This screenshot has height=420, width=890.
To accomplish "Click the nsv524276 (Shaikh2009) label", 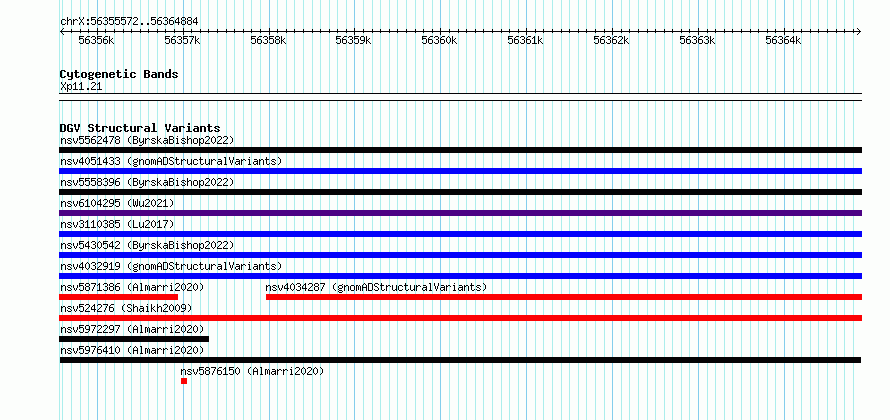I will tap(126, 308).
